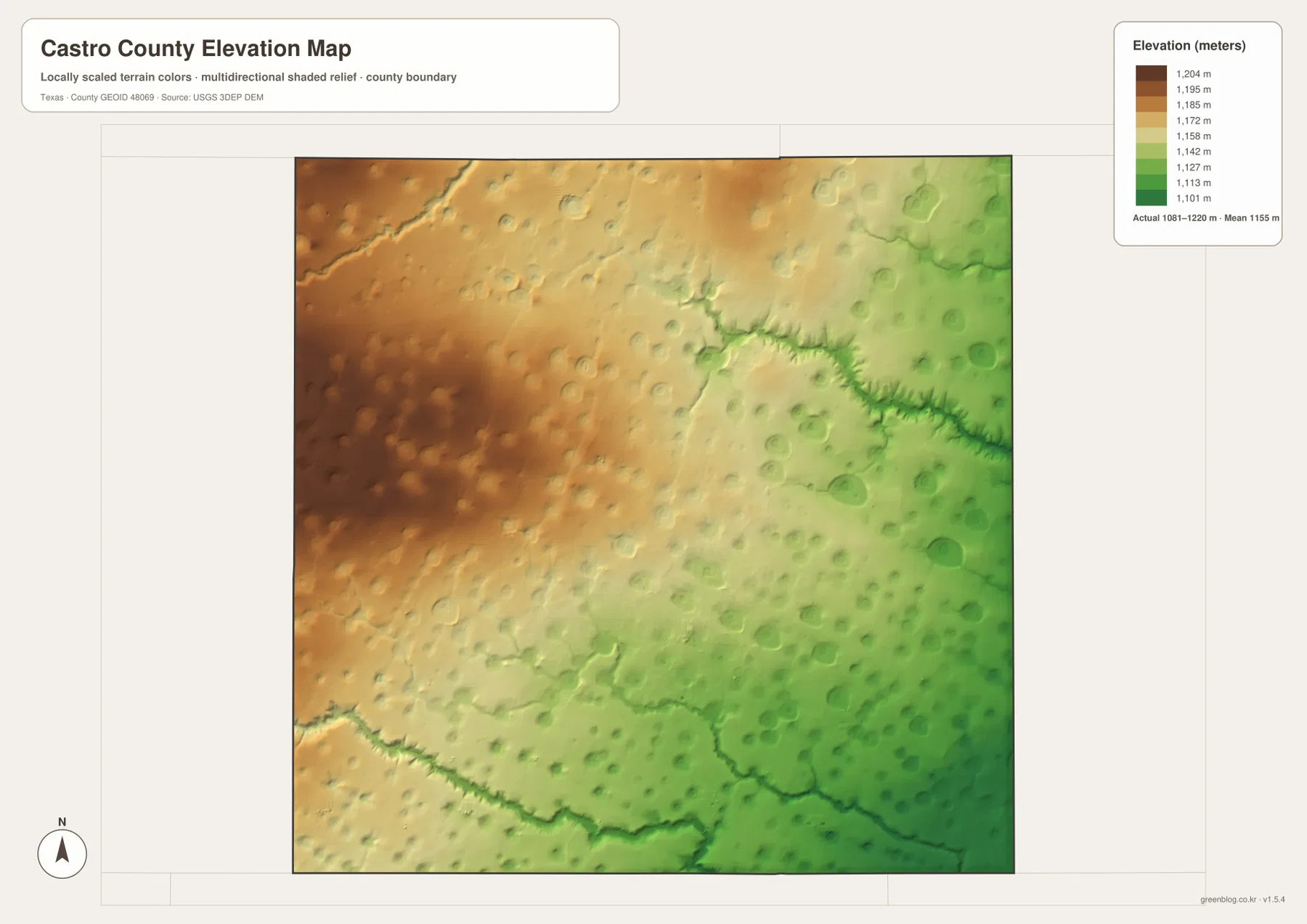Image resolution: width=1307 pixels, height=924 pixels.
Task: Click the 1,158 m pale yellow swatch
Action: click(1151, 136)
